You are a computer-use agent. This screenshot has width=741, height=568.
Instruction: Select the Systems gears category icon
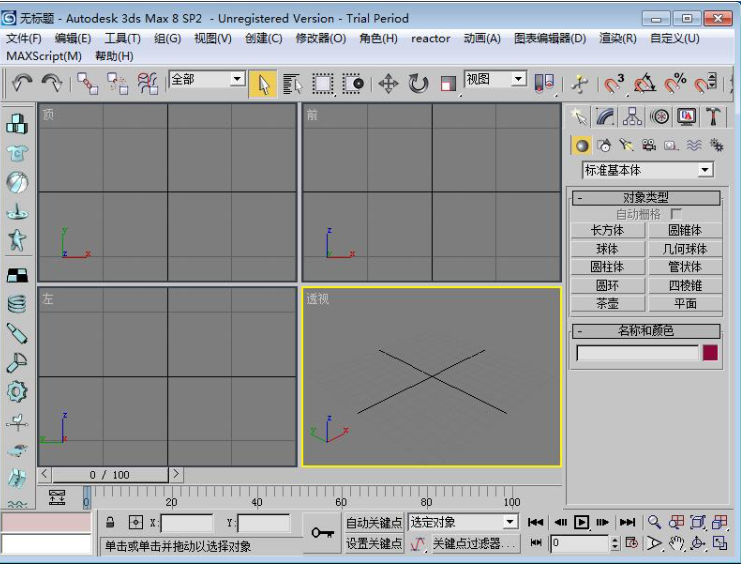tap(716, 146)
